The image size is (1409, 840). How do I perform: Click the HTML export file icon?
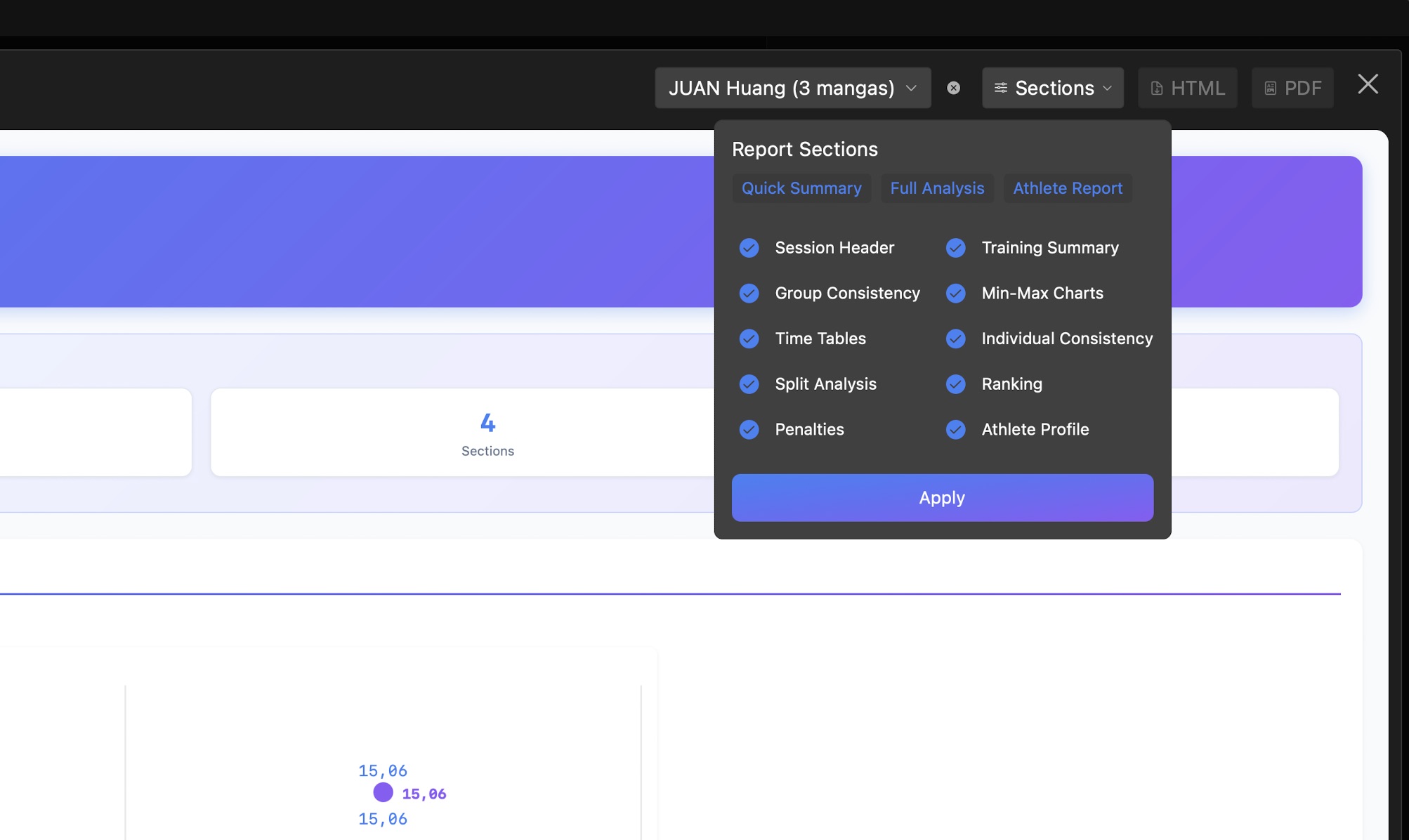[x=1156, y=88]
